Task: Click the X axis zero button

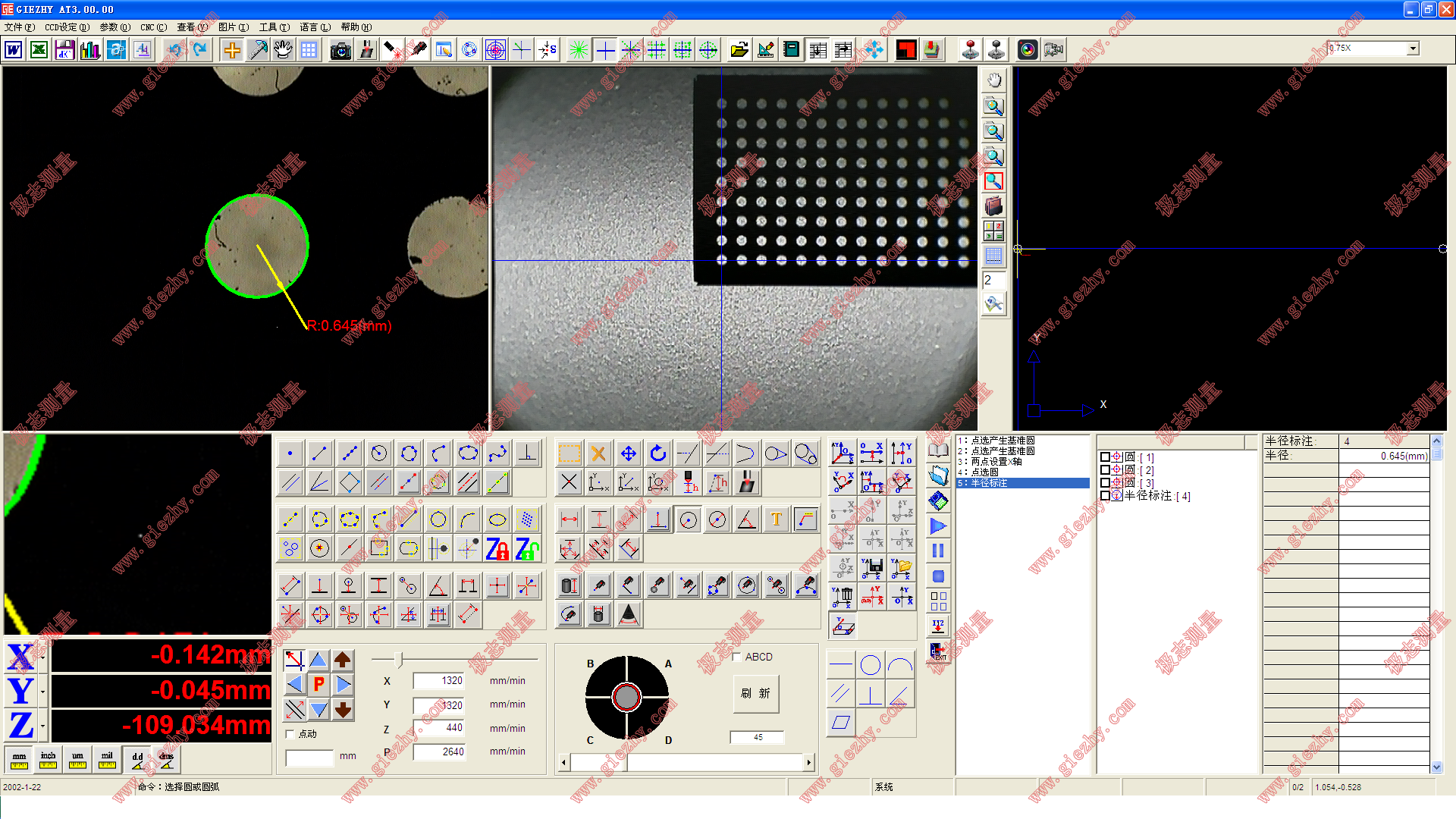Action: [x=20, y=657]
